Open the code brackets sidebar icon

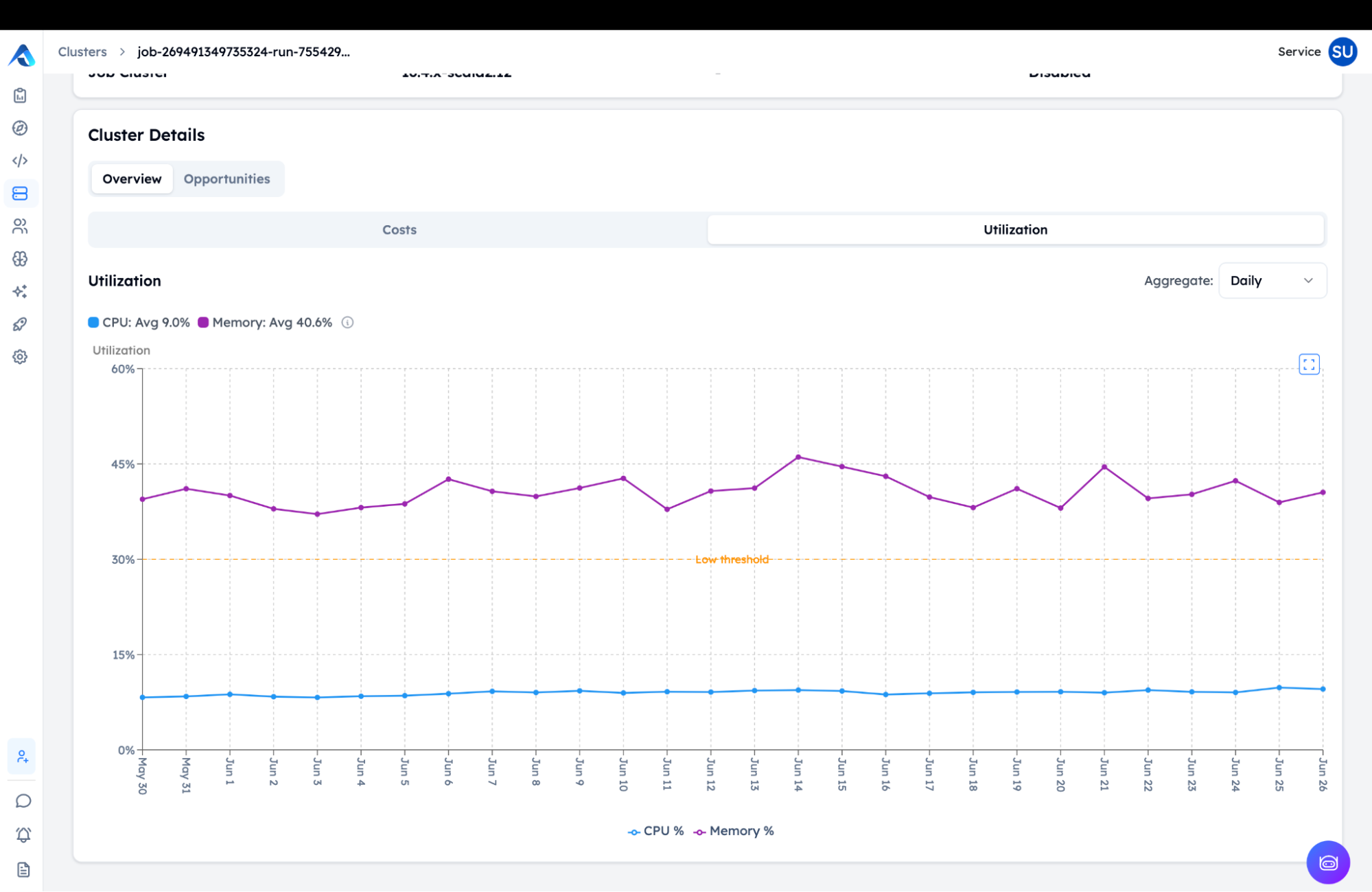coord(20,161)
